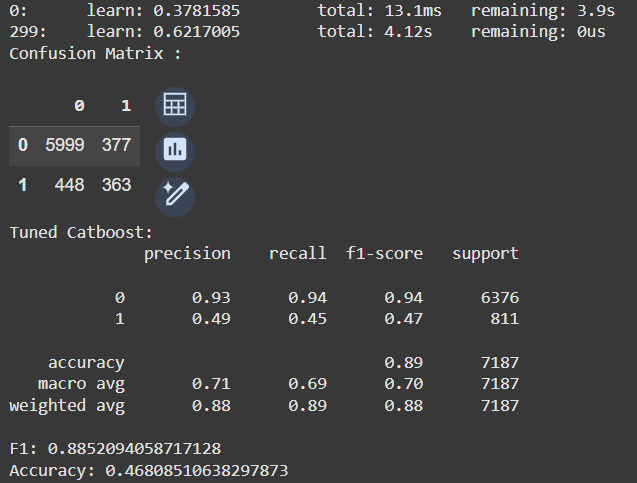Click learn value 0.6217005
Screen dimensions: 637x483
tap(197, 32)
